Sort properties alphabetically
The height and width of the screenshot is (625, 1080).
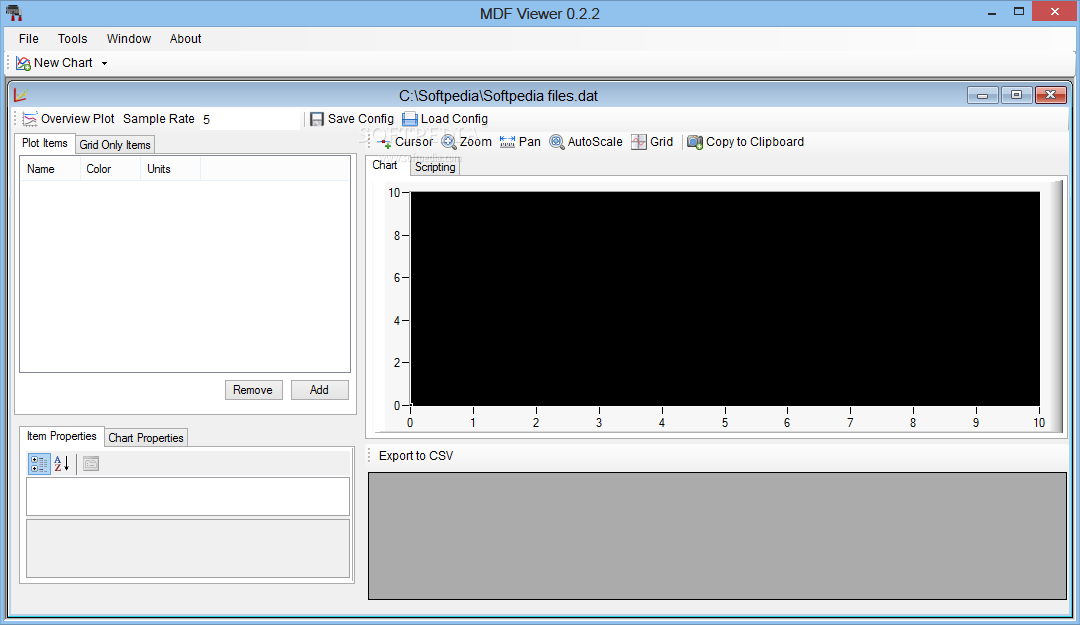click(61, 464)
